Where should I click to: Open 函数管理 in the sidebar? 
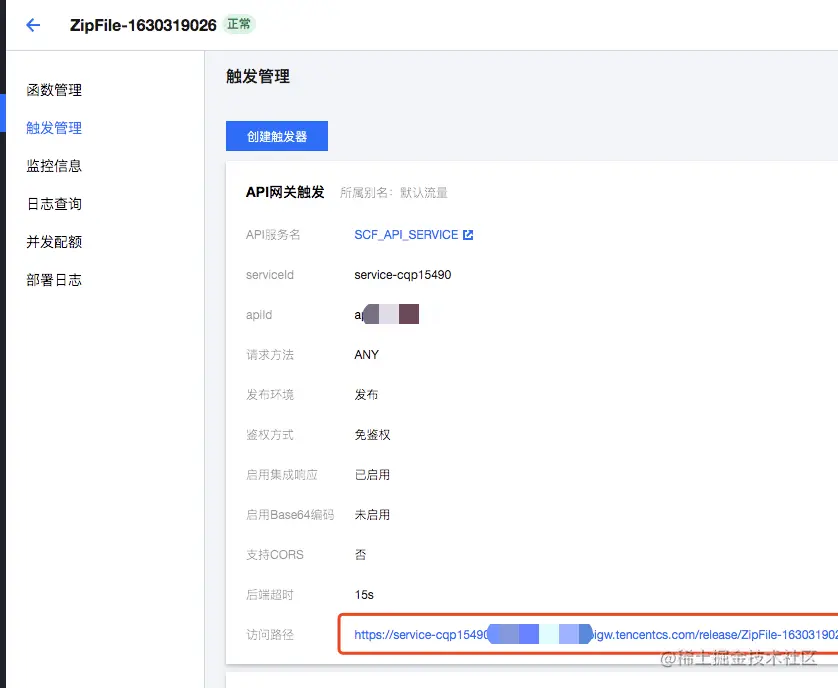tap(54, 90)
